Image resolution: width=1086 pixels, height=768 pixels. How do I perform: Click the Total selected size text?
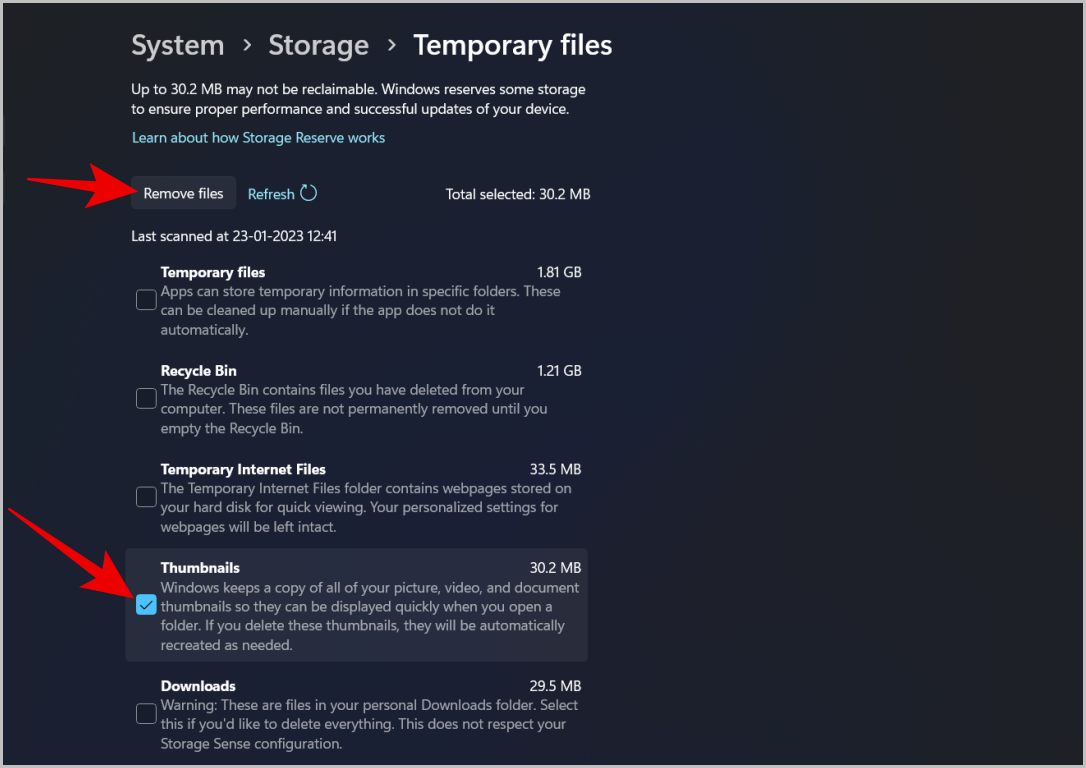tap(518, 194)
